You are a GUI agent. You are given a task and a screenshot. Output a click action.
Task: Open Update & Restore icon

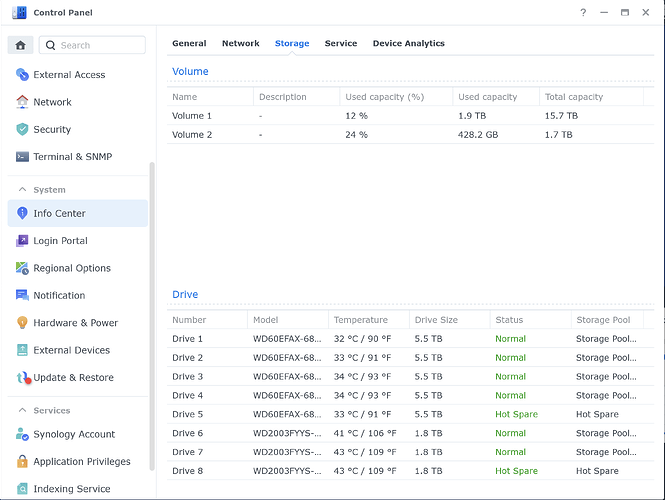[x=23, y=377]
